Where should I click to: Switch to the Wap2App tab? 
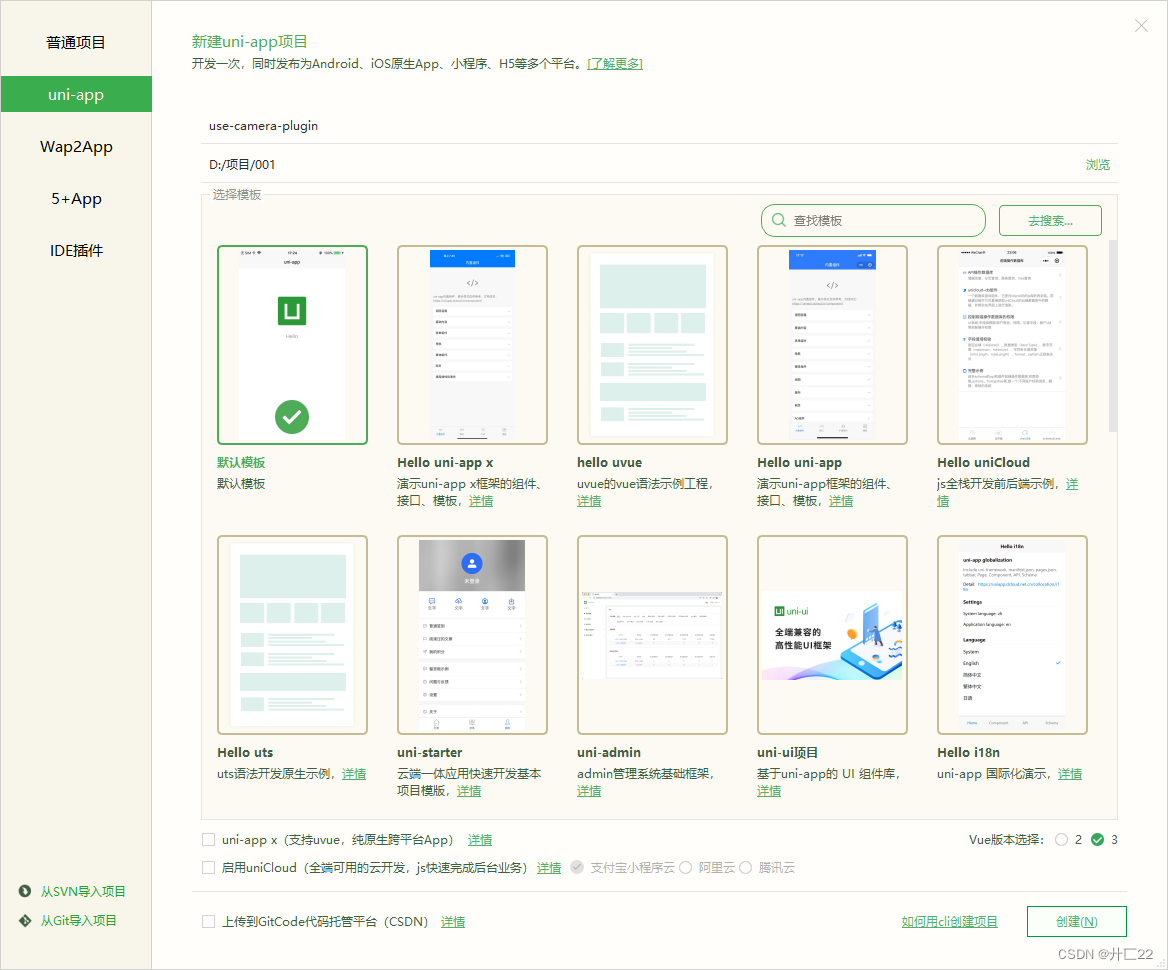pos(76,146)
